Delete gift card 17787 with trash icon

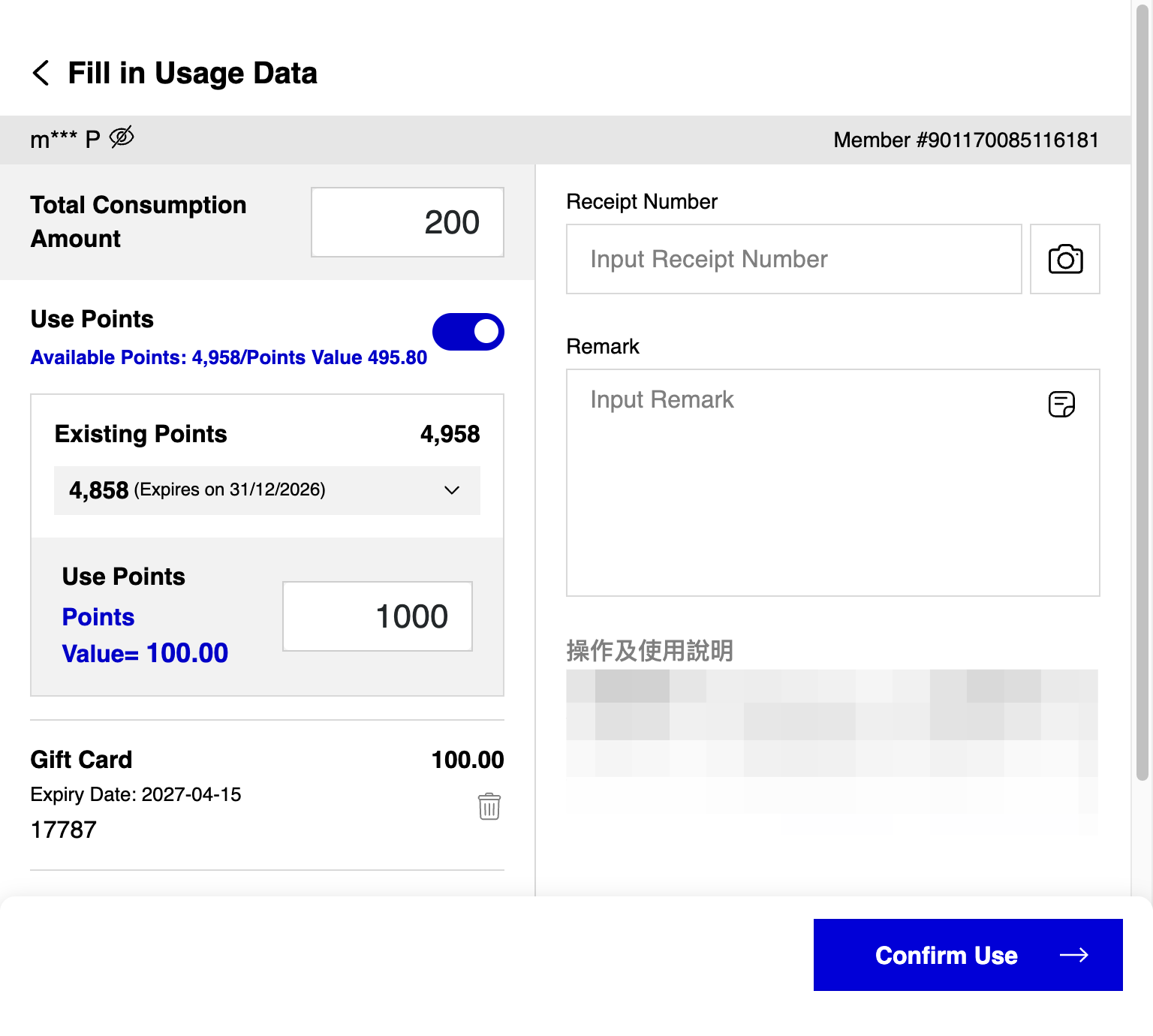(489, 806)
